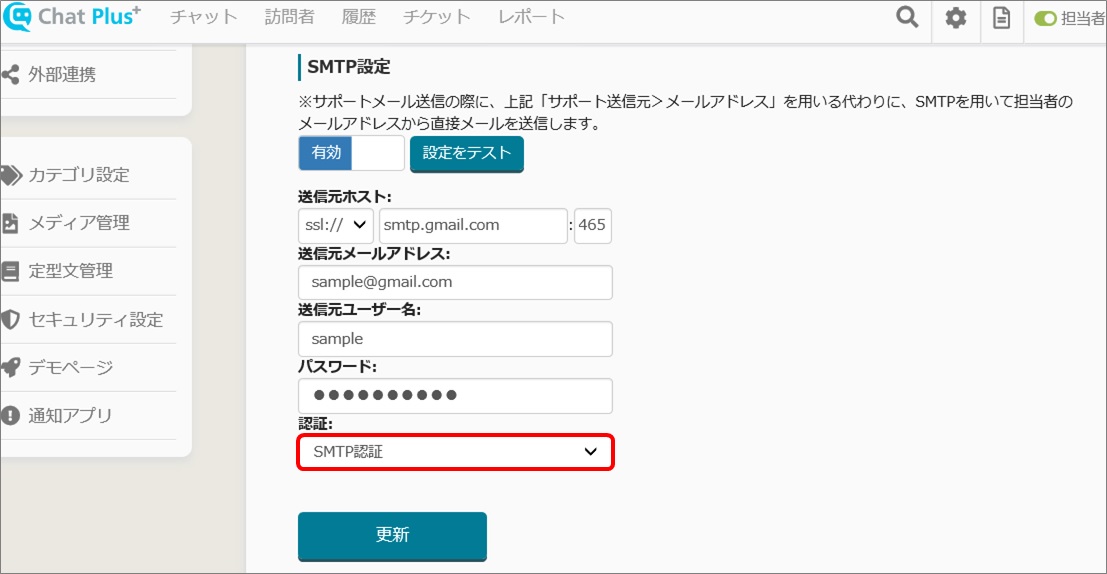The image size is (1107, 574).
Task: Click the Chat Plus logo
Action: pos(72,16)
